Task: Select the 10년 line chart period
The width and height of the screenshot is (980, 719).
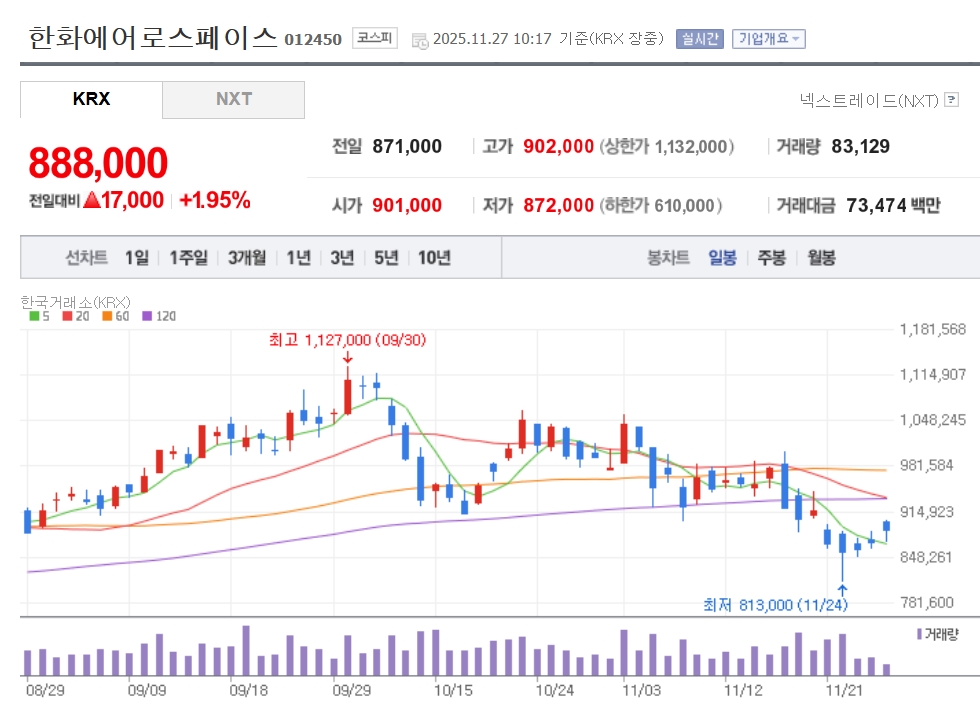Action: tap(434, 258)
